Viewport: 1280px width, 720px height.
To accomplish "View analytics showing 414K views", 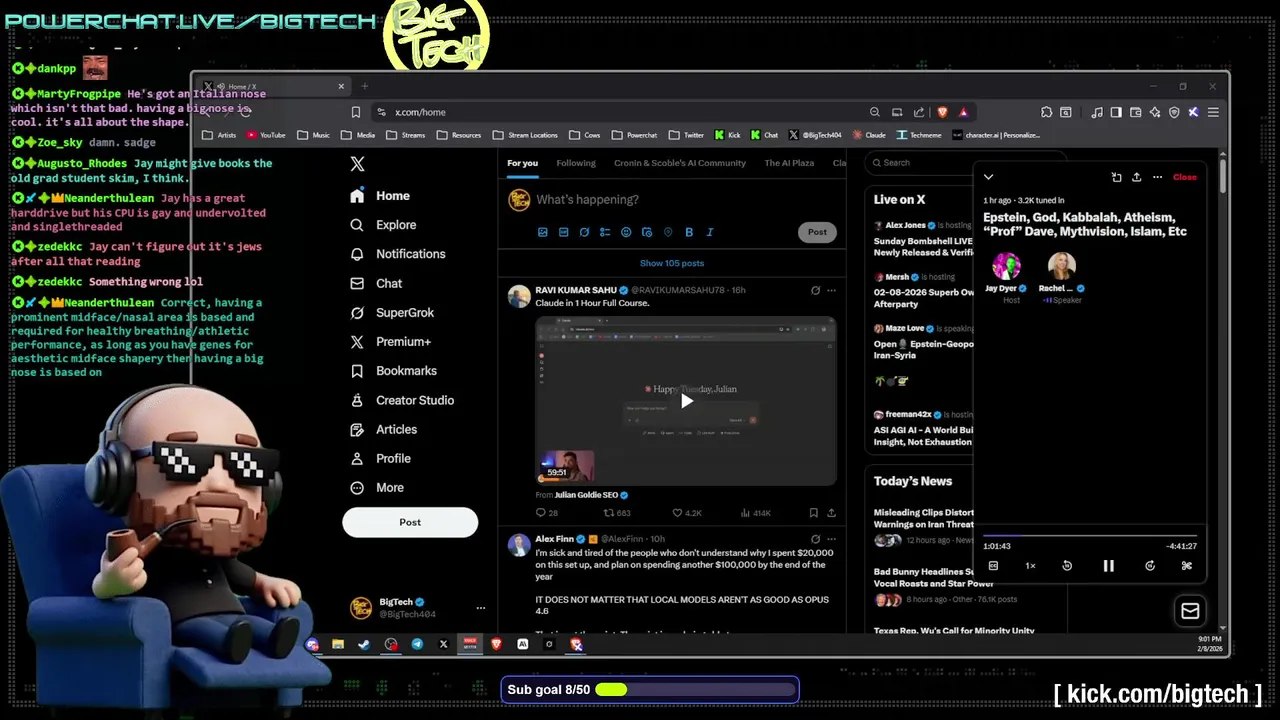I will [755, 513].
